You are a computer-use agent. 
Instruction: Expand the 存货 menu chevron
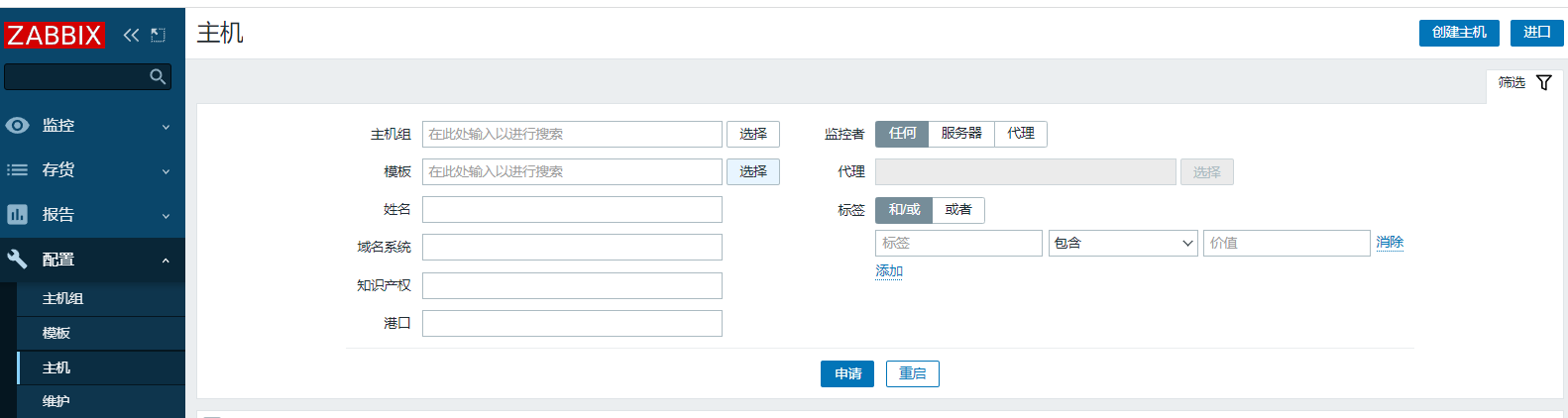pyautogui.click(x=166, y=171)
